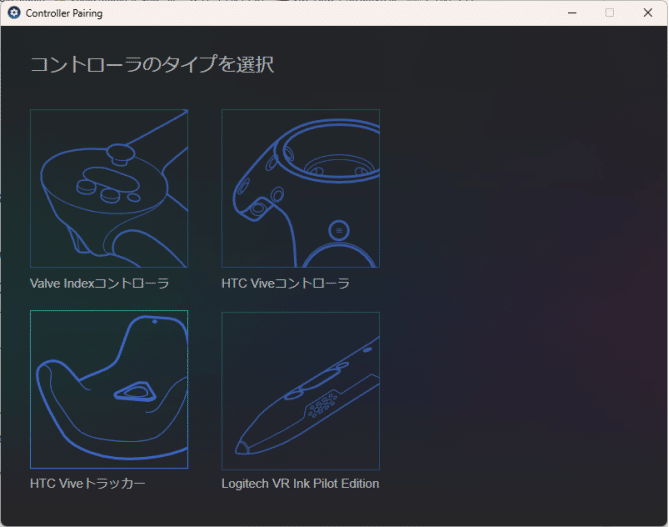
Task: Select the Valve Index controller image
Action: coord(109,189)
